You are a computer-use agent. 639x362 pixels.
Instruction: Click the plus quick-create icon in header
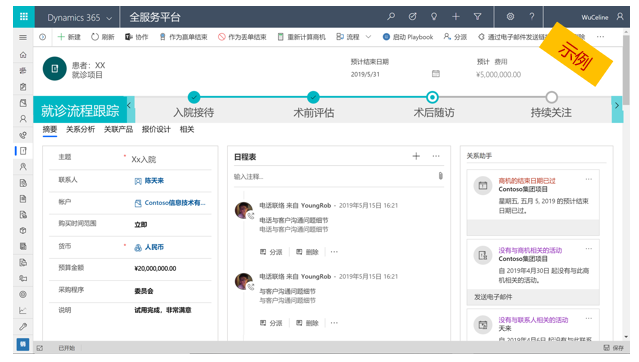pos(456,17)
